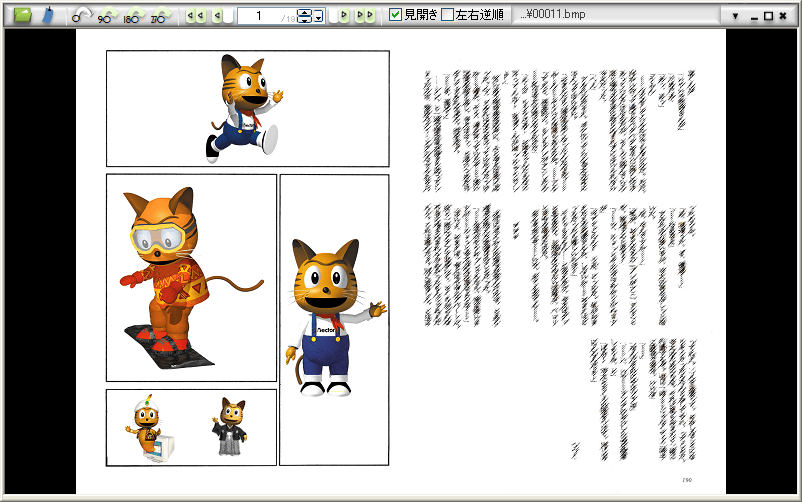Click the right page vertical text area
This screenshot has width=802, height=502.
click(x=560, y=264)
